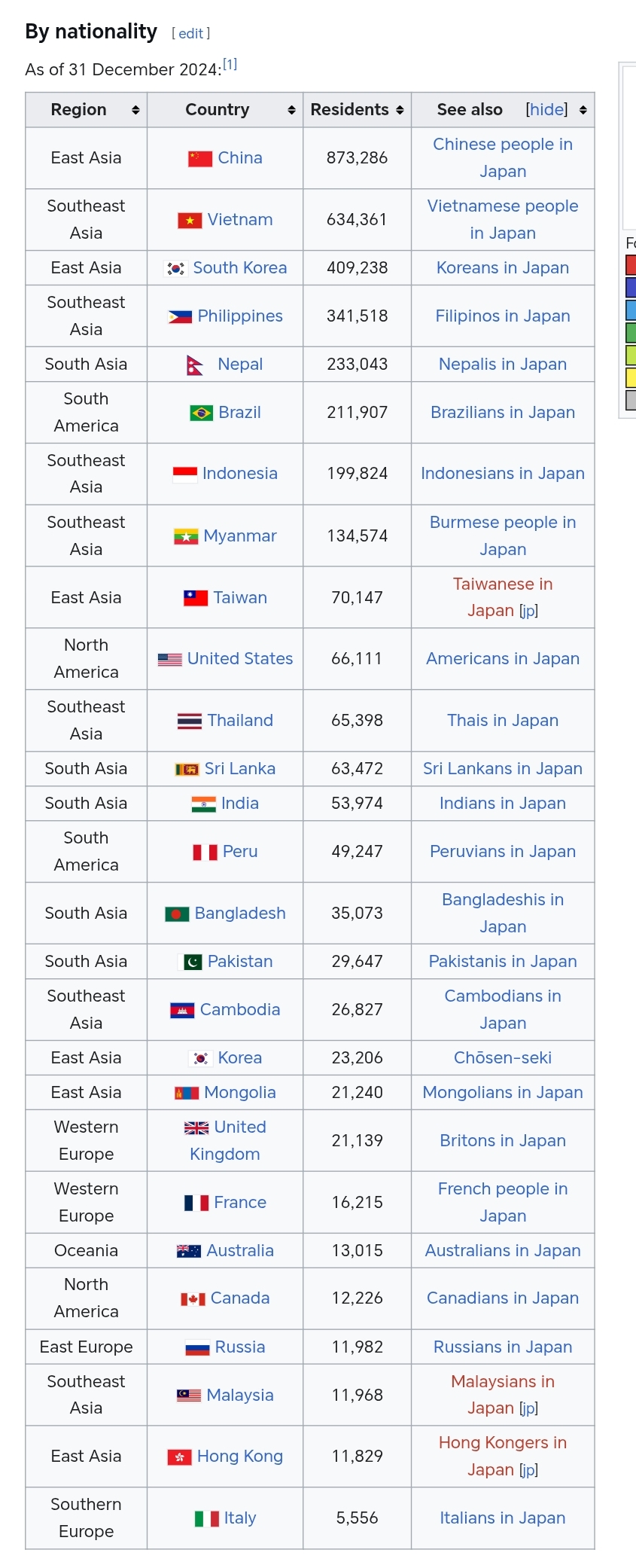Open the jp link beside Taiwanese in Japan
636x1568 pixels.
click(529, 610)
